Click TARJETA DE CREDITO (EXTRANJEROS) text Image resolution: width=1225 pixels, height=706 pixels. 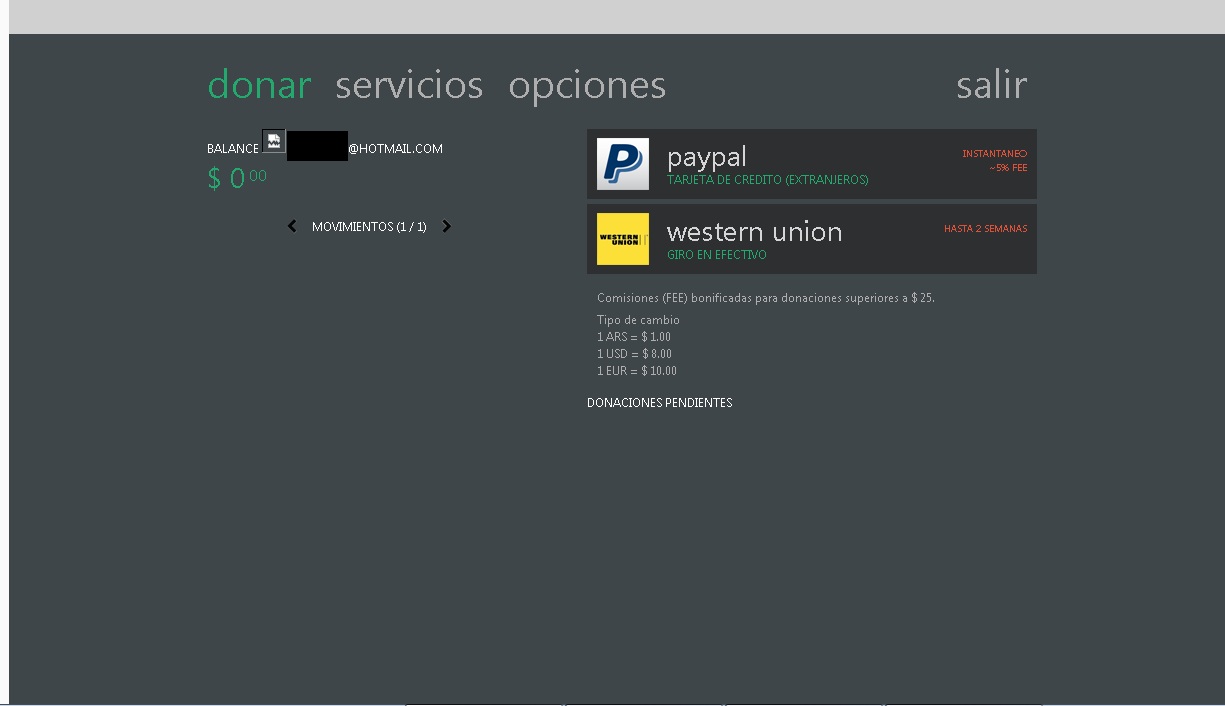coord(768,180)
